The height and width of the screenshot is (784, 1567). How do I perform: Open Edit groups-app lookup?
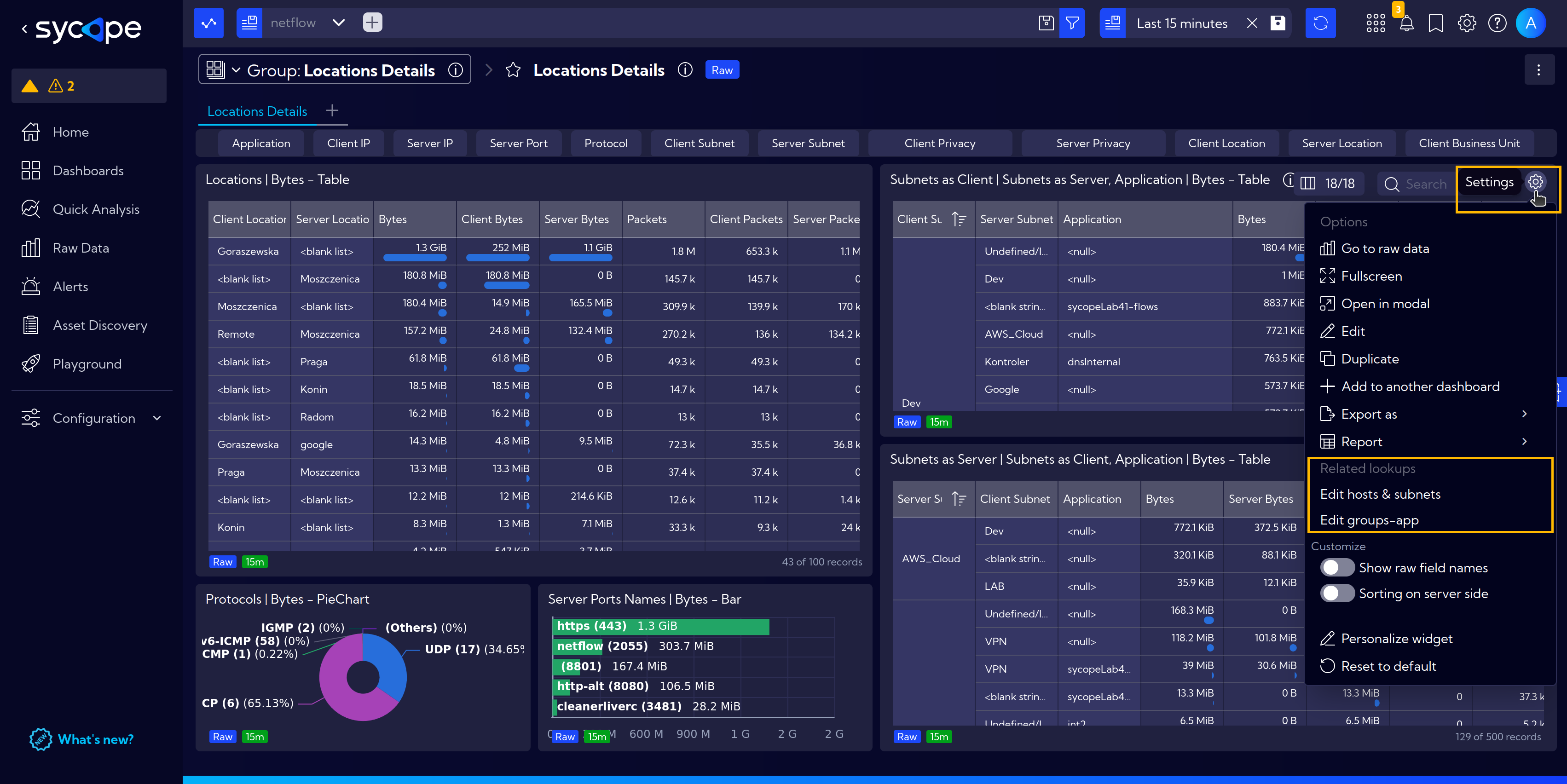coord(1369,520)
